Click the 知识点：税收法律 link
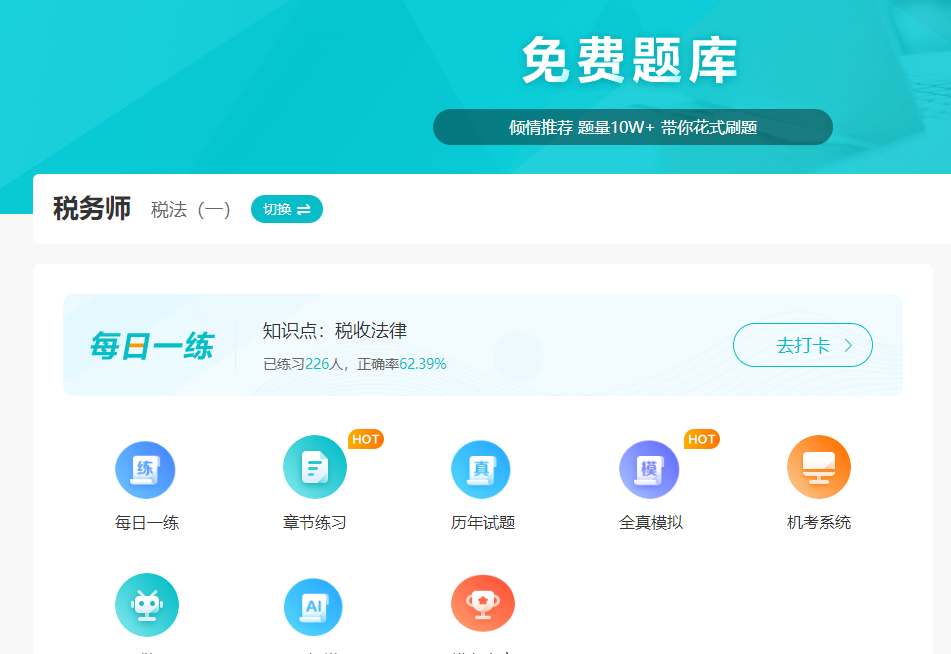This screenshot has height=654, width=951. pos(336,331)
